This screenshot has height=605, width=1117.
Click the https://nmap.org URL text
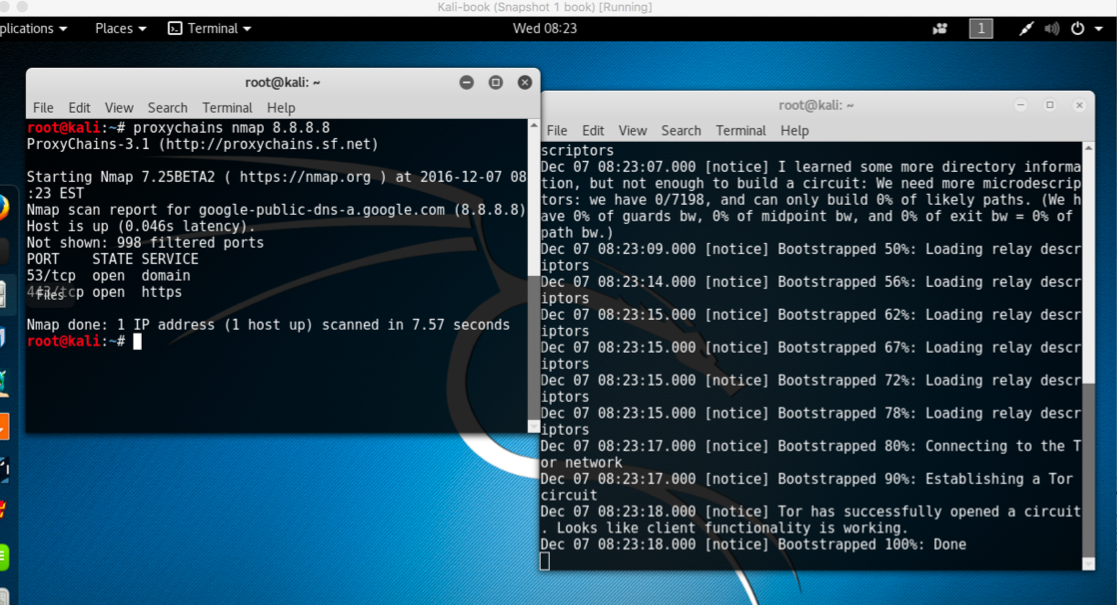click(305, 177)
